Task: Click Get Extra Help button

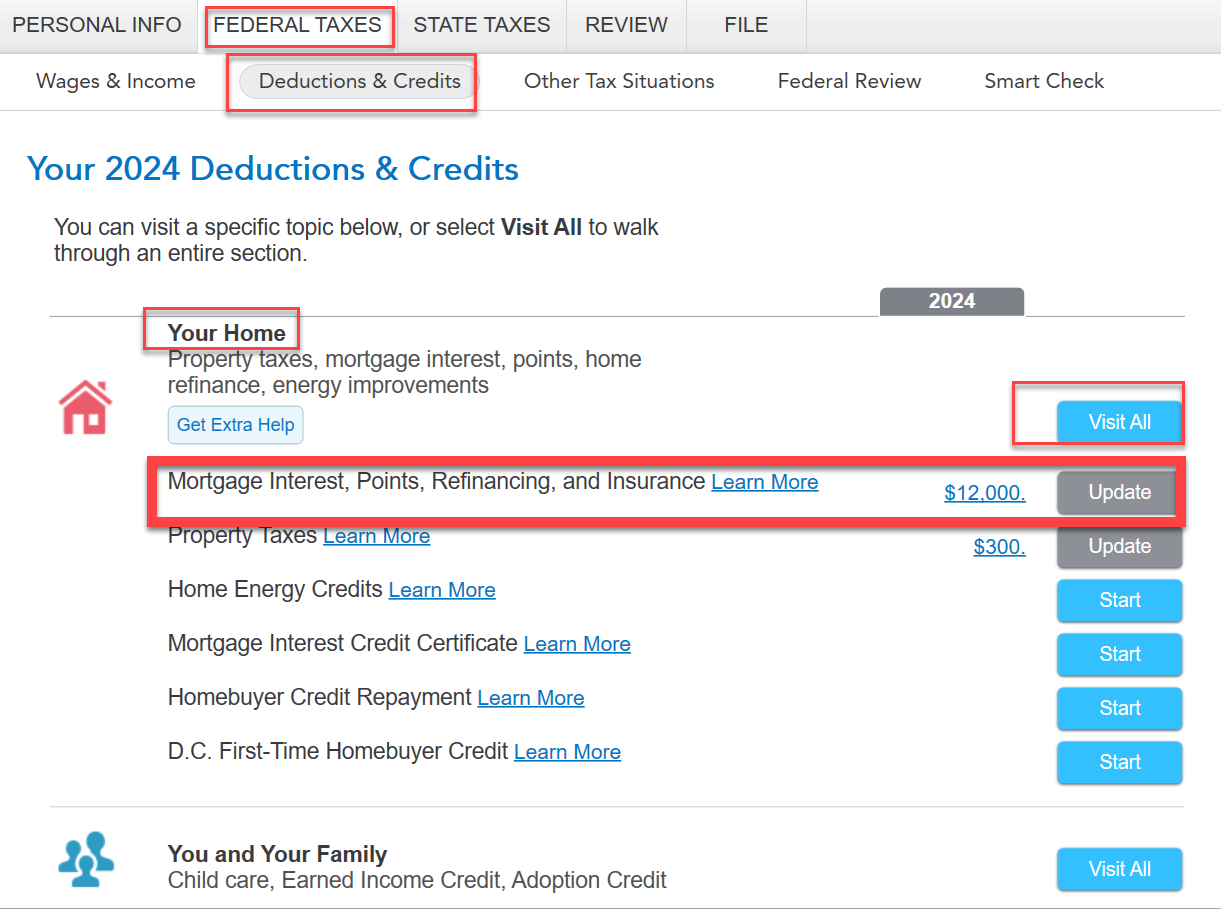Action: tap(235, 425)
